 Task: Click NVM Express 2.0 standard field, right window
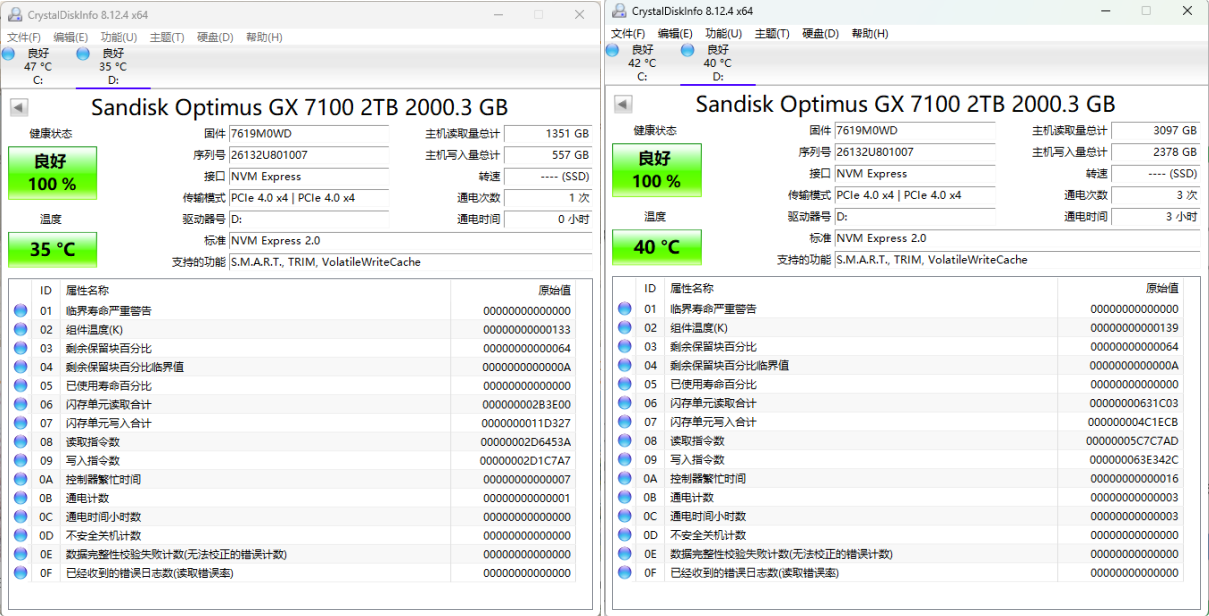click(1016, 238)
